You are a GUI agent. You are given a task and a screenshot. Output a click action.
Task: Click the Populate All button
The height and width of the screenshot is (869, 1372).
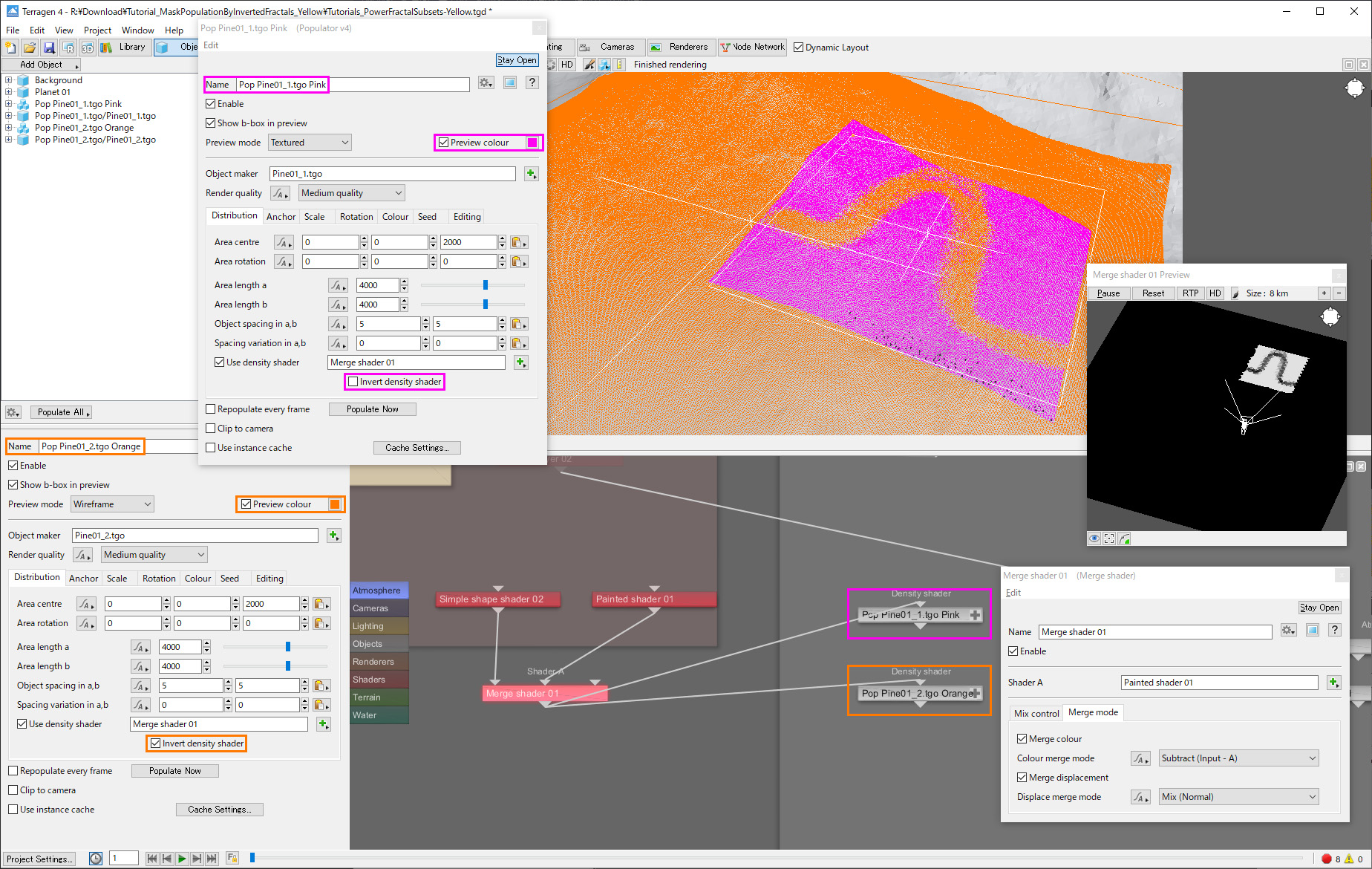pos(62,412)
